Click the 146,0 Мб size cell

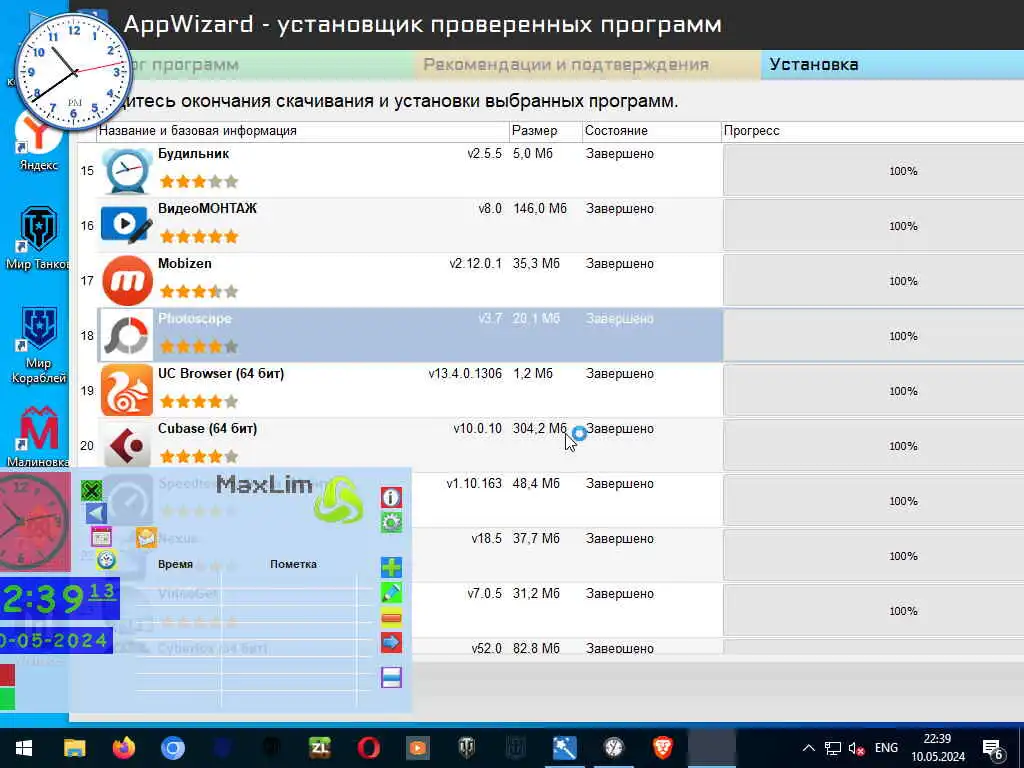[x=539, y=209]
